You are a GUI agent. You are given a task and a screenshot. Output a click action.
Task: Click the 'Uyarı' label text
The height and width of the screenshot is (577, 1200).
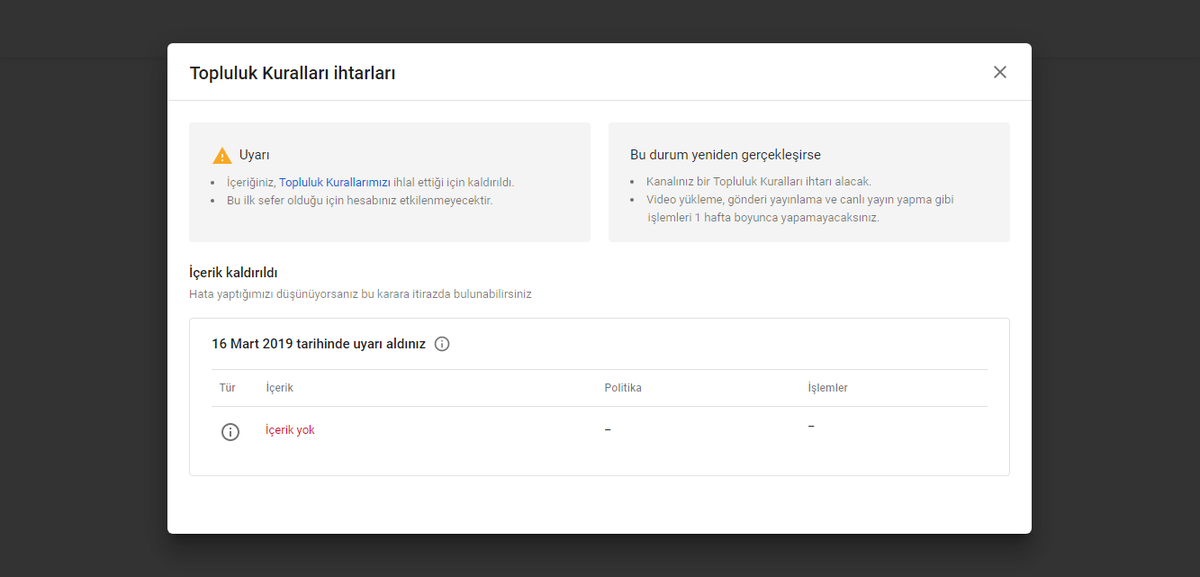[x=254, y=156]
